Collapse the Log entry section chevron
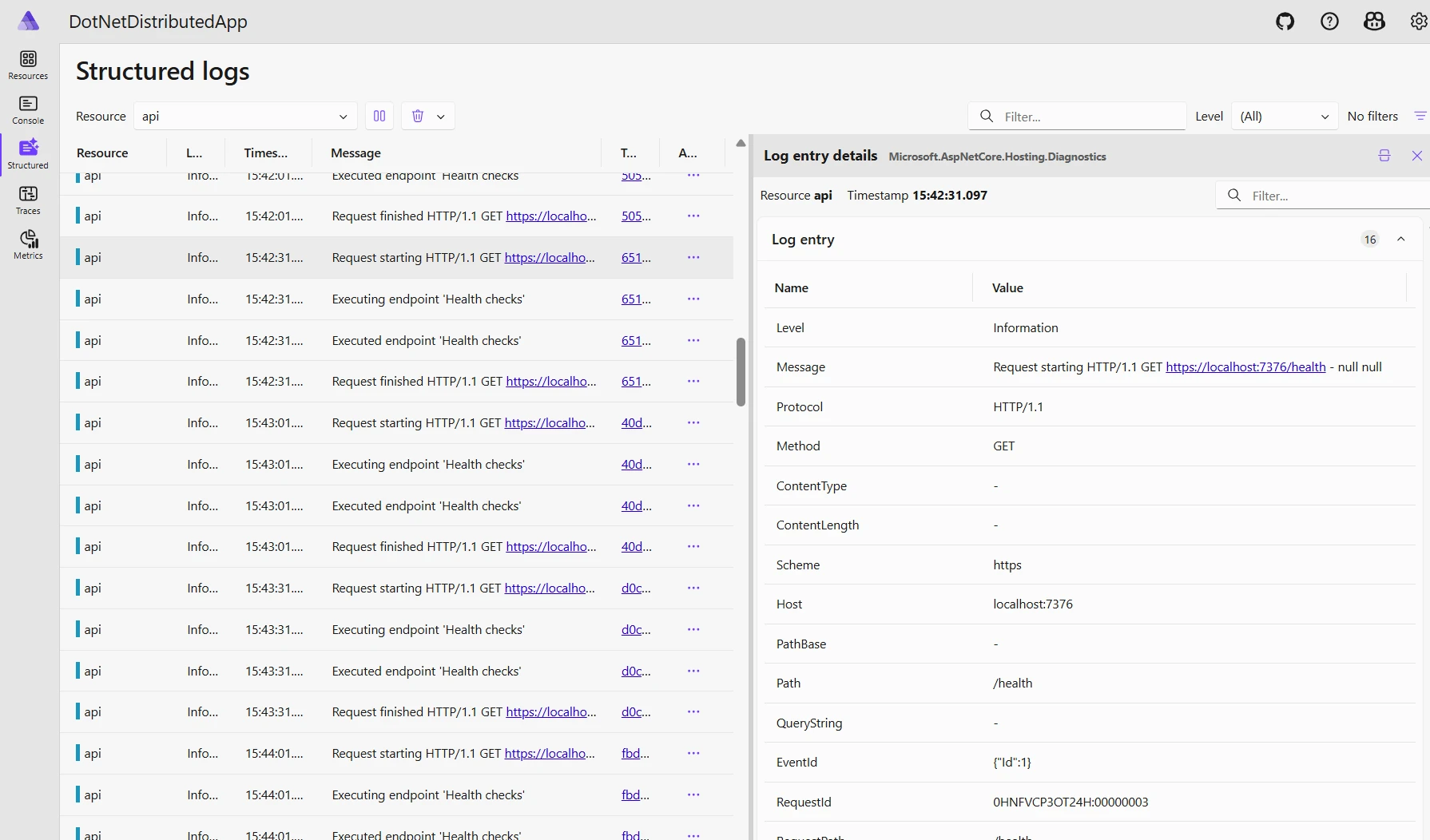Screen dimensions: 1430x840 1400,239
